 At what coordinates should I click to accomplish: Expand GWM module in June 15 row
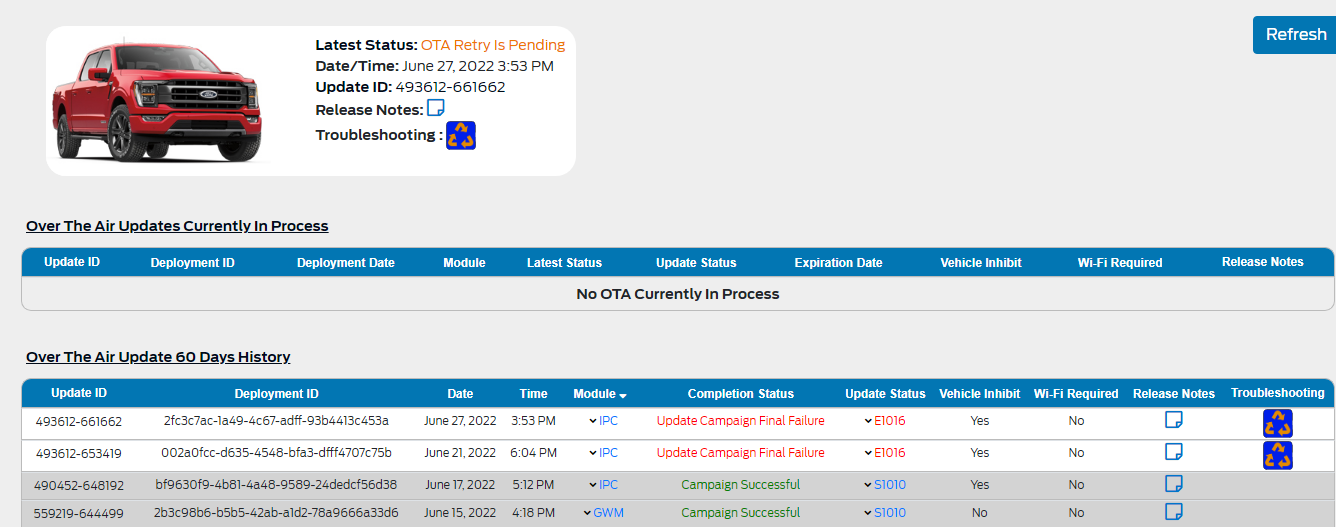[x=587, y=513]
